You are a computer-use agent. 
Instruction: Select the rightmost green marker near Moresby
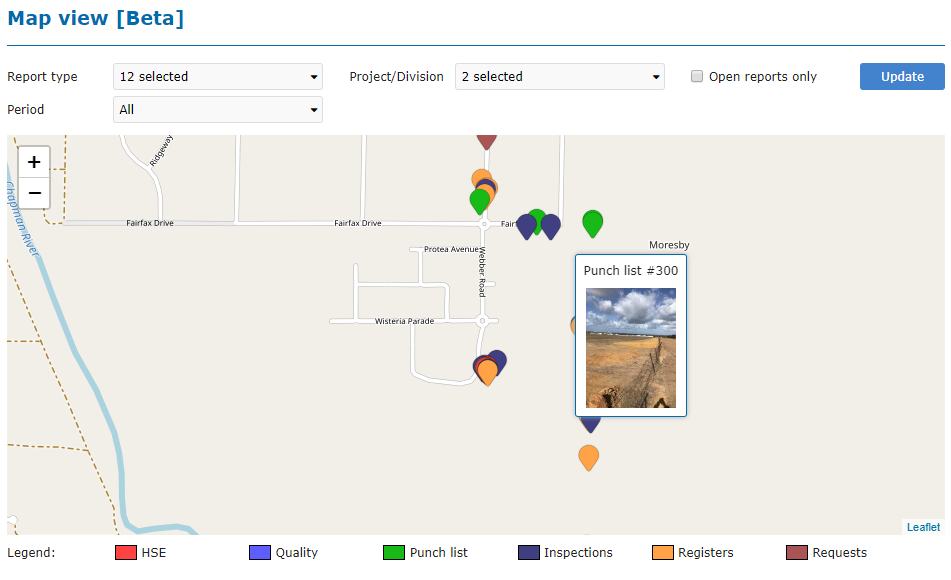593,222
